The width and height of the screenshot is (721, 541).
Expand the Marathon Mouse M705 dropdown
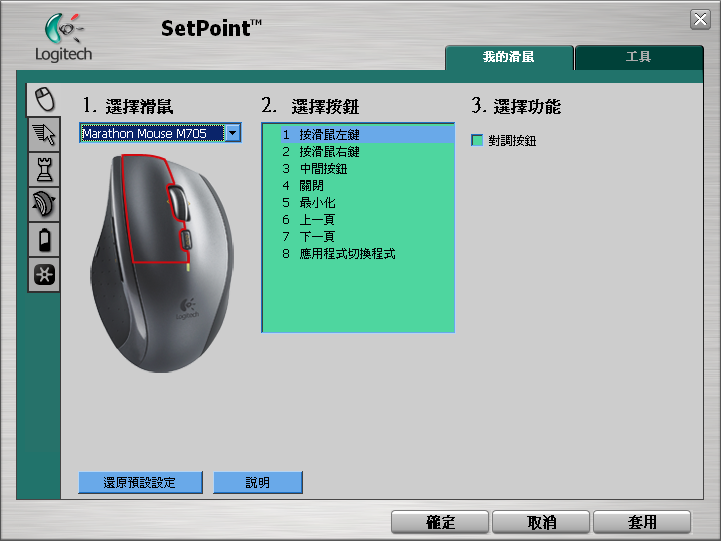click(233, 133)
